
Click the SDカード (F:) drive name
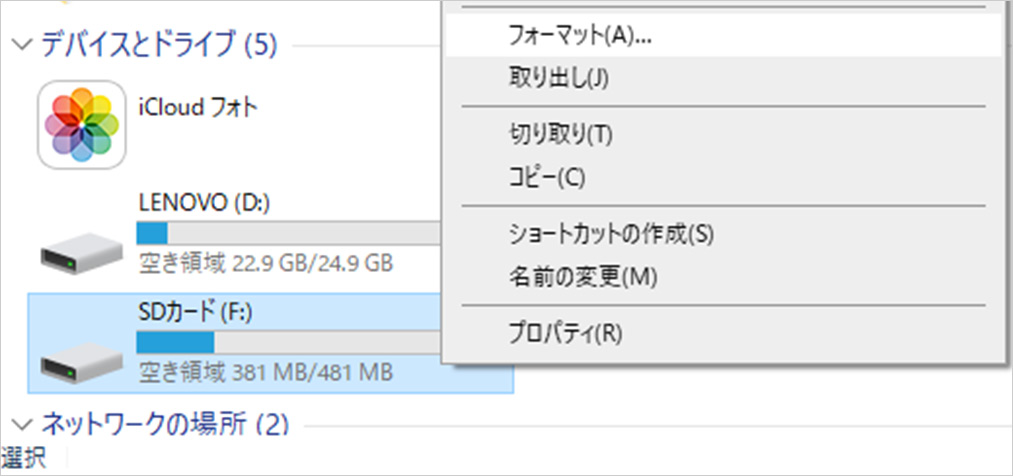[x=195, y=312]
